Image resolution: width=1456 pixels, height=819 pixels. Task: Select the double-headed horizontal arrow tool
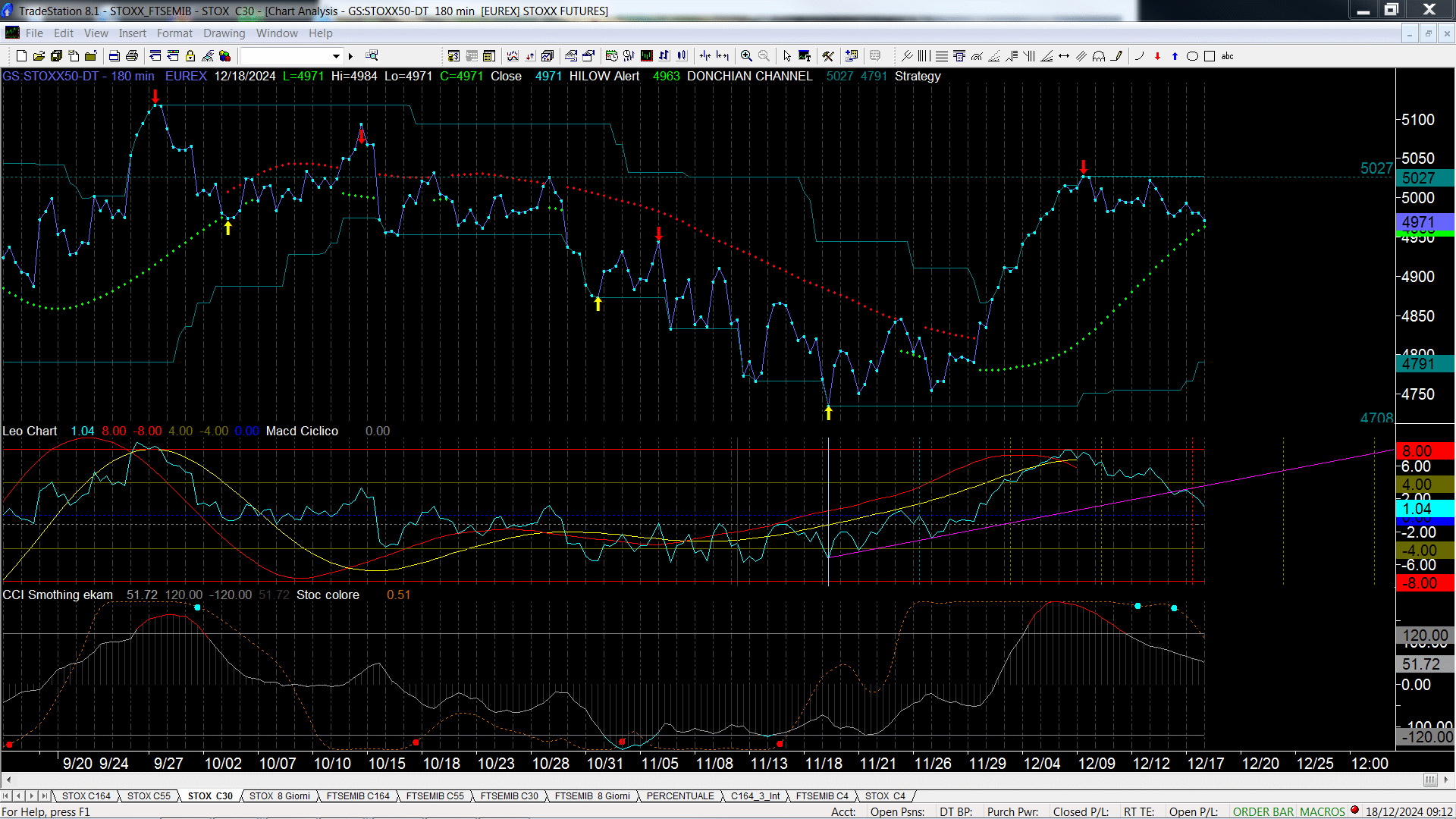point(1064,56)
